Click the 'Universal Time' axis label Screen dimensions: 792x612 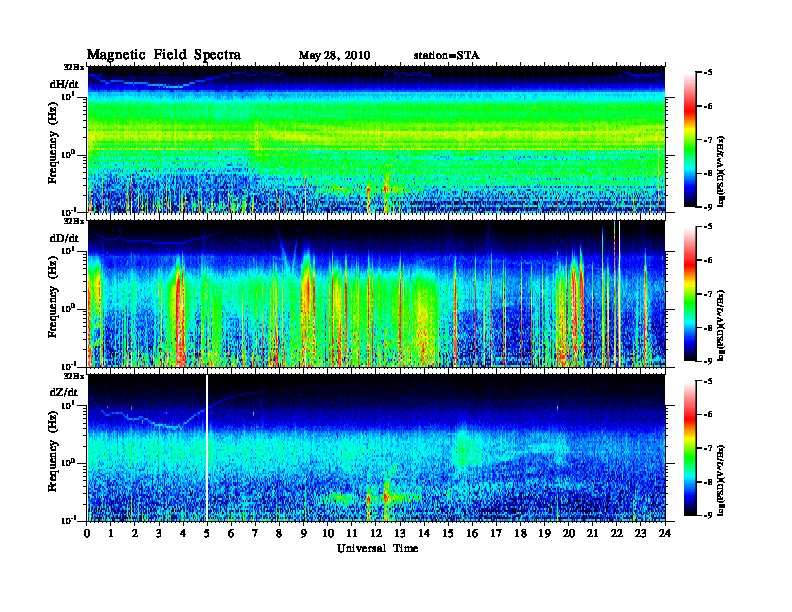coord(378,548)
